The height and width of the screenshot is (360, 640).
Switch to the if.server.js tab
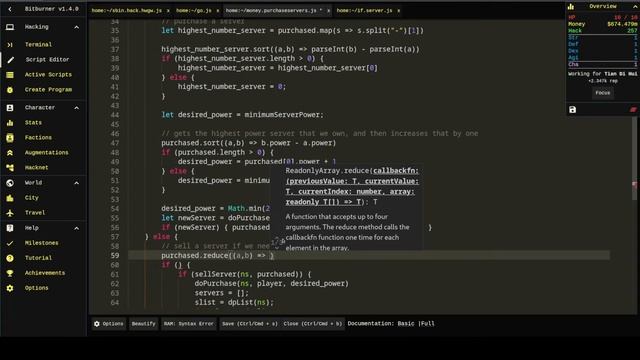[364, 11]
